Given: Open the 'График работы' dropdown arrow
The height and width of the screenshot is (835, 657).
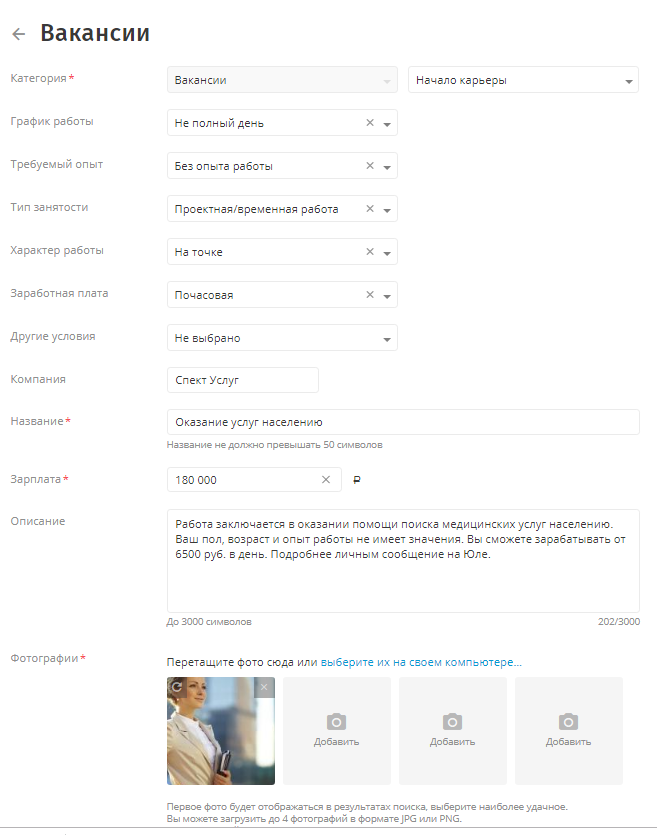Looking at the screenshot, I should pyautogui.click(x=387, y=124).
